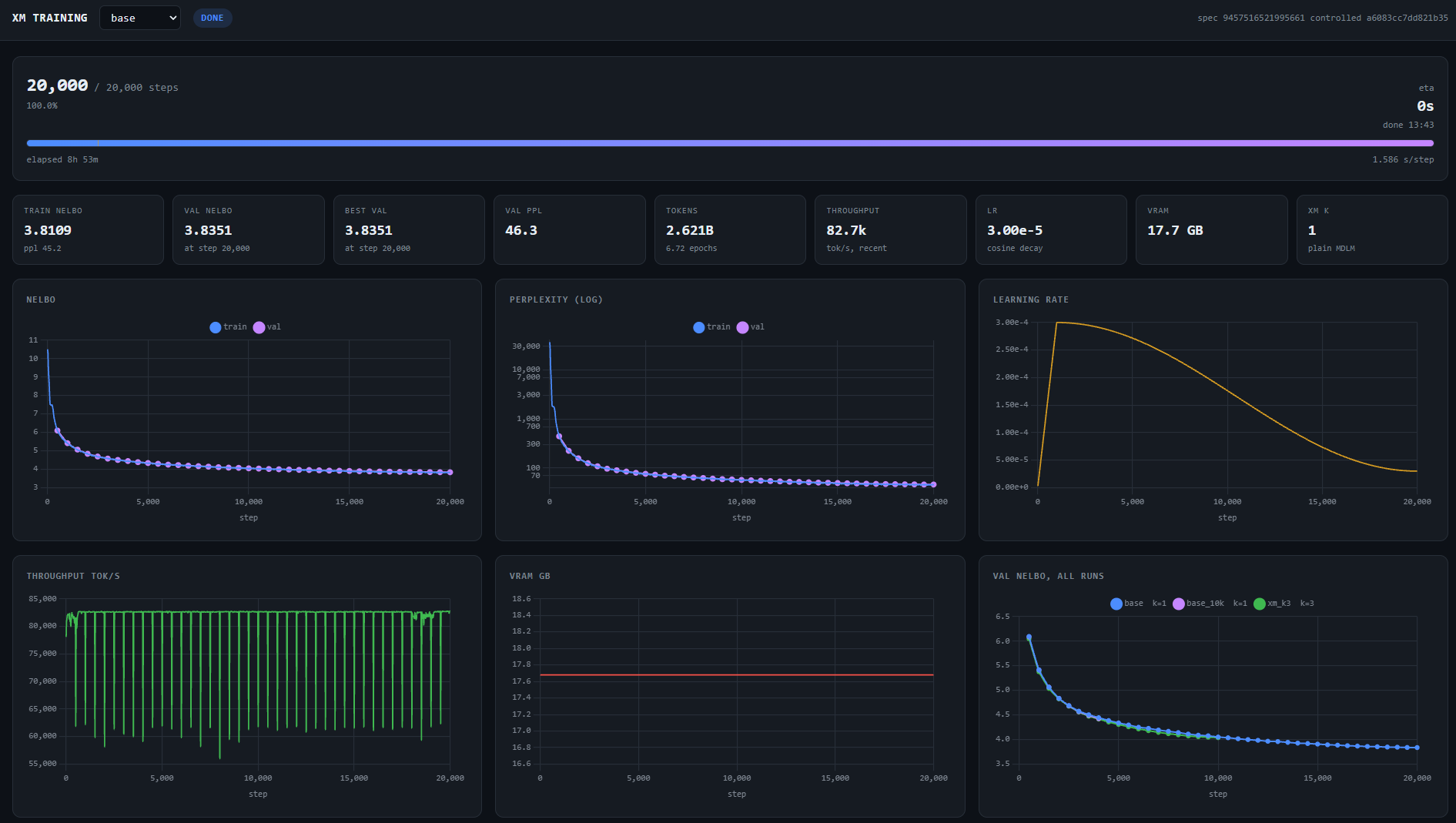The width and height of the screenshot is (1456, 823).
Task: Click the eta 0s value
Action: [1425, 106]
